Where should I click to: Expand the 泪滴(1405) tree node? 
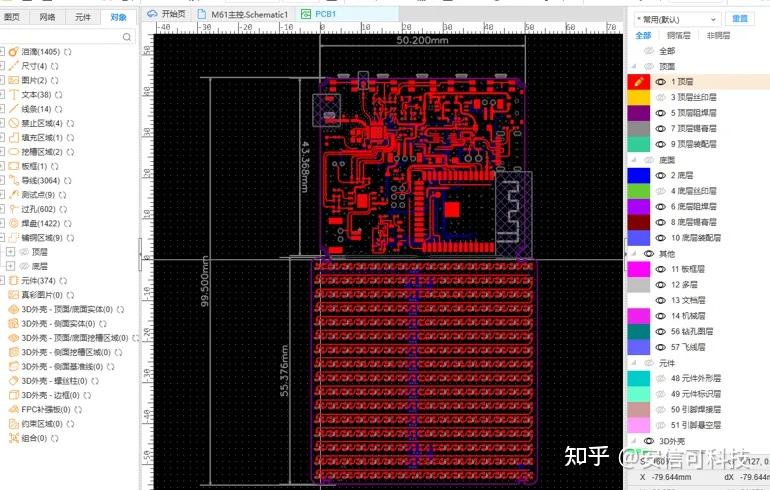click(x=2, y=52)
